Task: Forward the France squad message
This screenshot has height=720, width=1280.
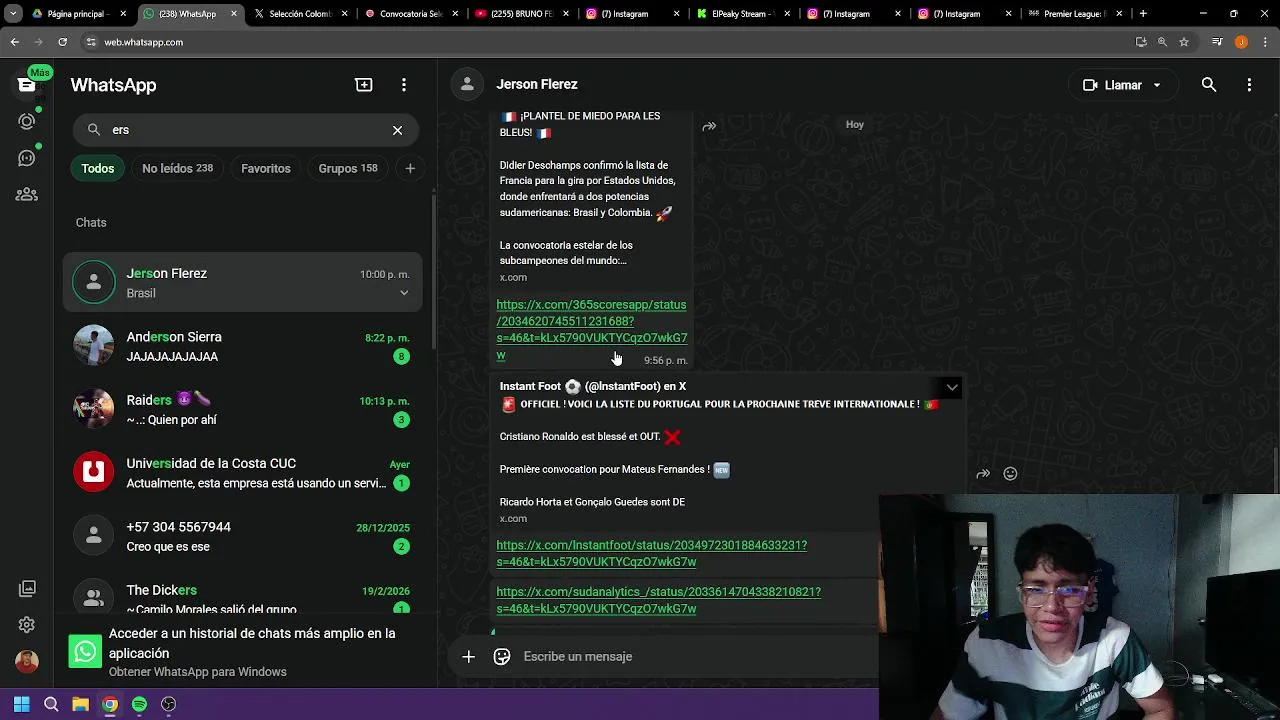Action: [709, 126]
